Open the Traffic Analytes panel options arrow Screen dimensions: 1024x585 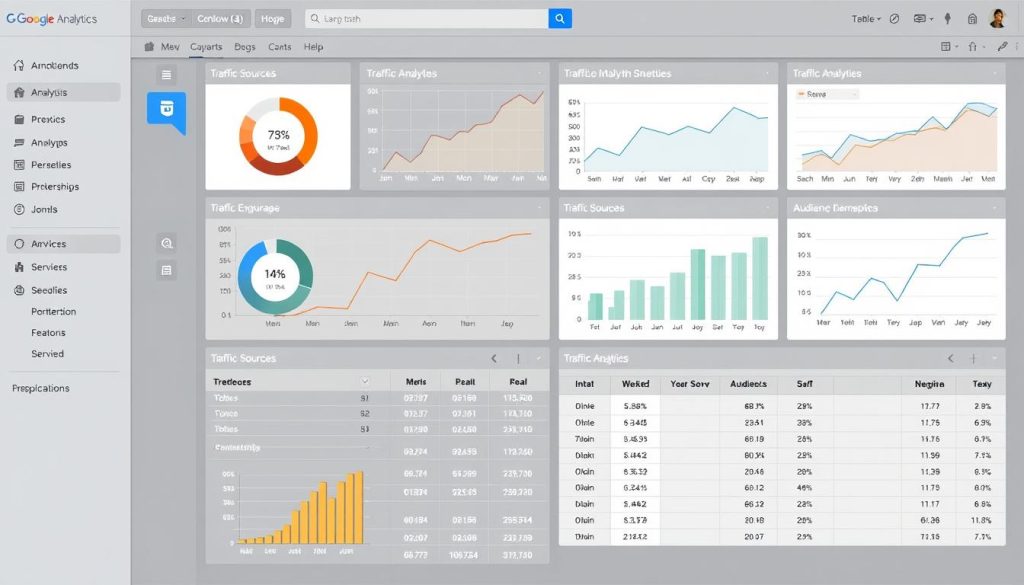[539, 73]
